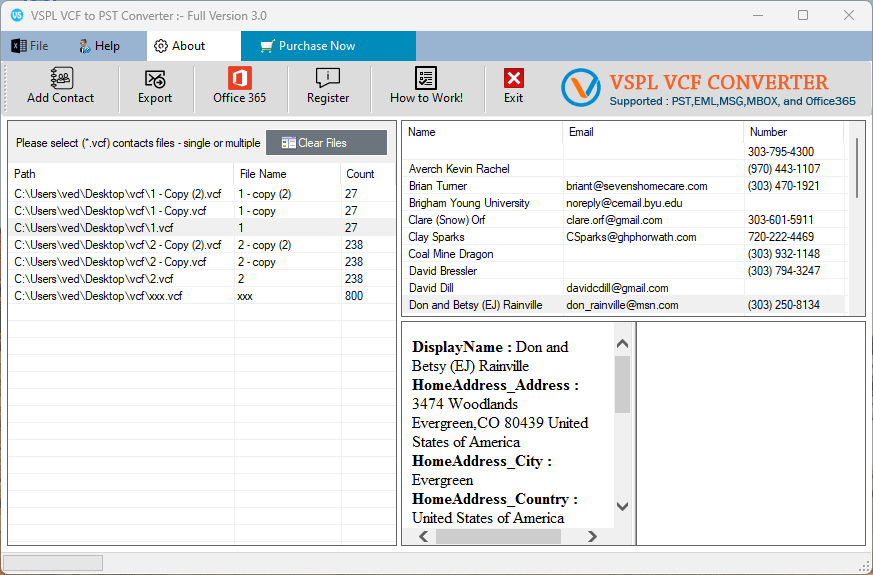The width and height of the screenshot is (873, 575).
Task: Open the Help menu
Action: click(x=100, y=46)
